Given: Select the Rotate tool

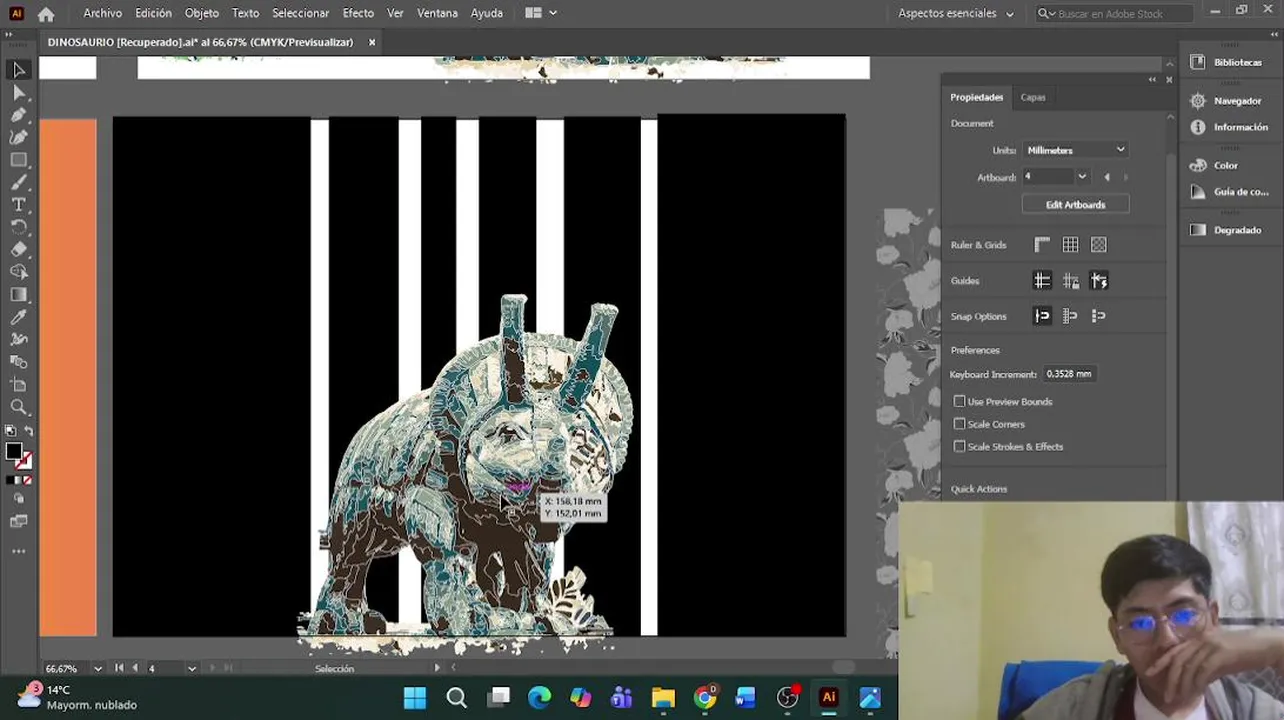Looking at the screenshot, I should [x=18, y=227].
